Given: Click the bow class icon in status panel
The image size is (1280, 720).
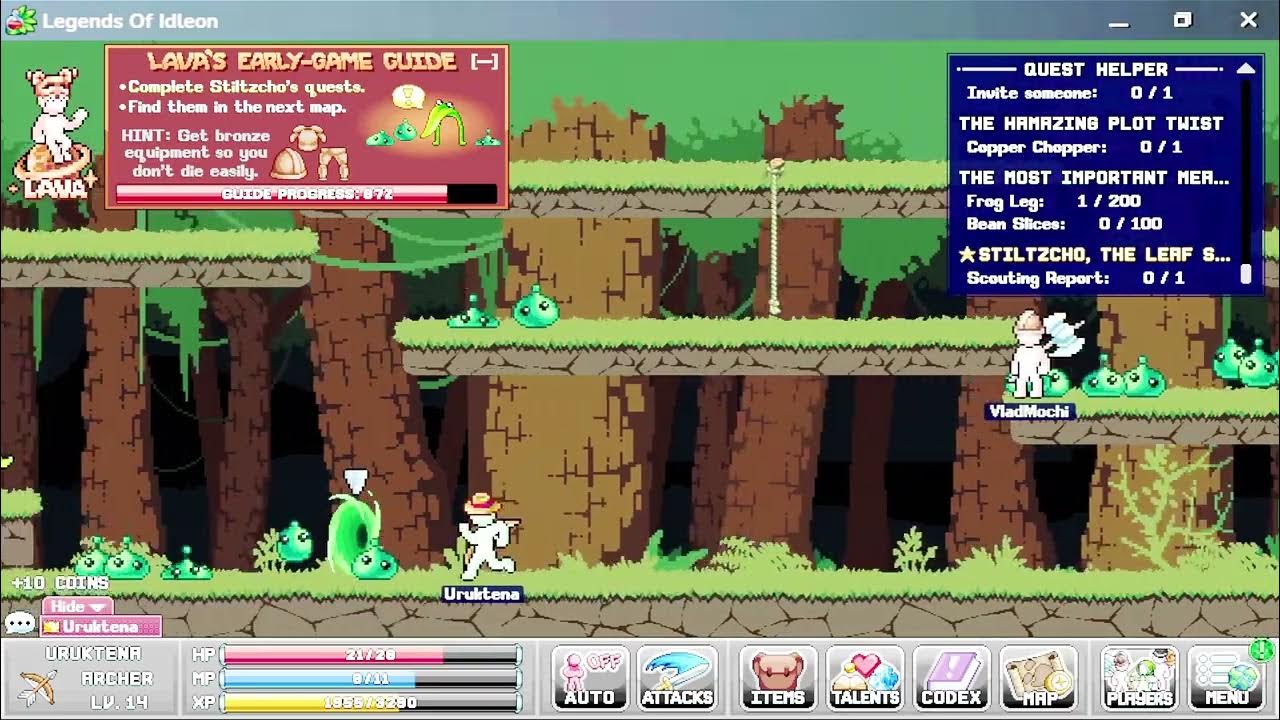Looking at the screenshot, I should point(38,687).
